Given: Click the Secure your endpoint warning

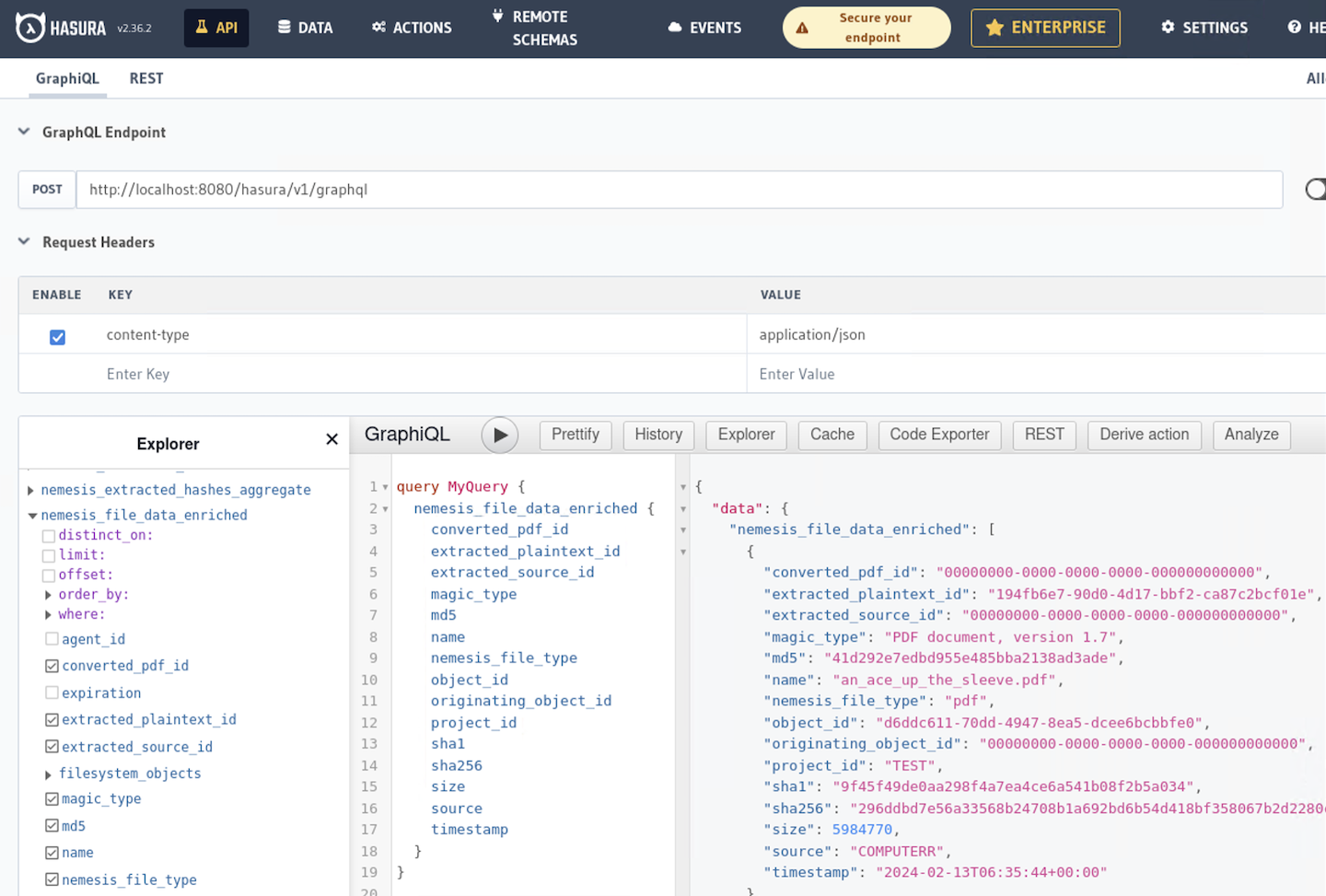Looking at the screenshot, I should (x=867, y=28).
